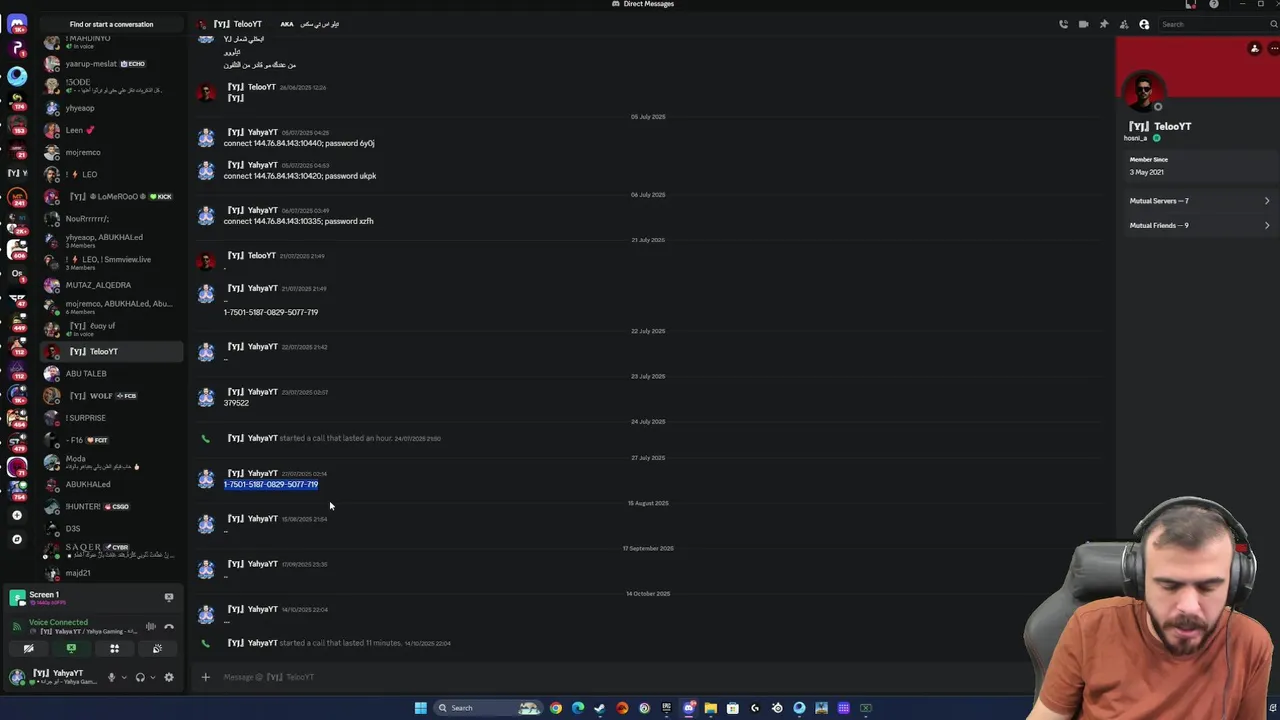Viewport: 1280px width, 720px height.
Task: Go to Discord home direct messages icon
Action: pos(17,24)
